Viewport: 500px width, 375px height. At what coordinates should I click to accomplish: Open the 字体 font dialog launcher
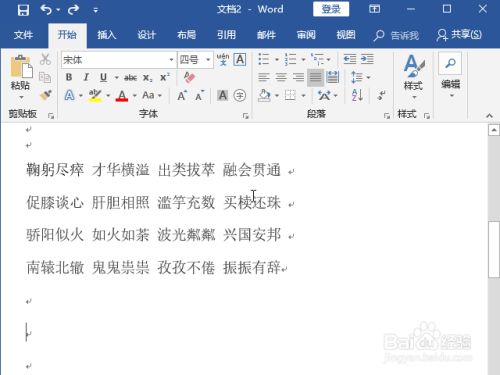point(246,116)
